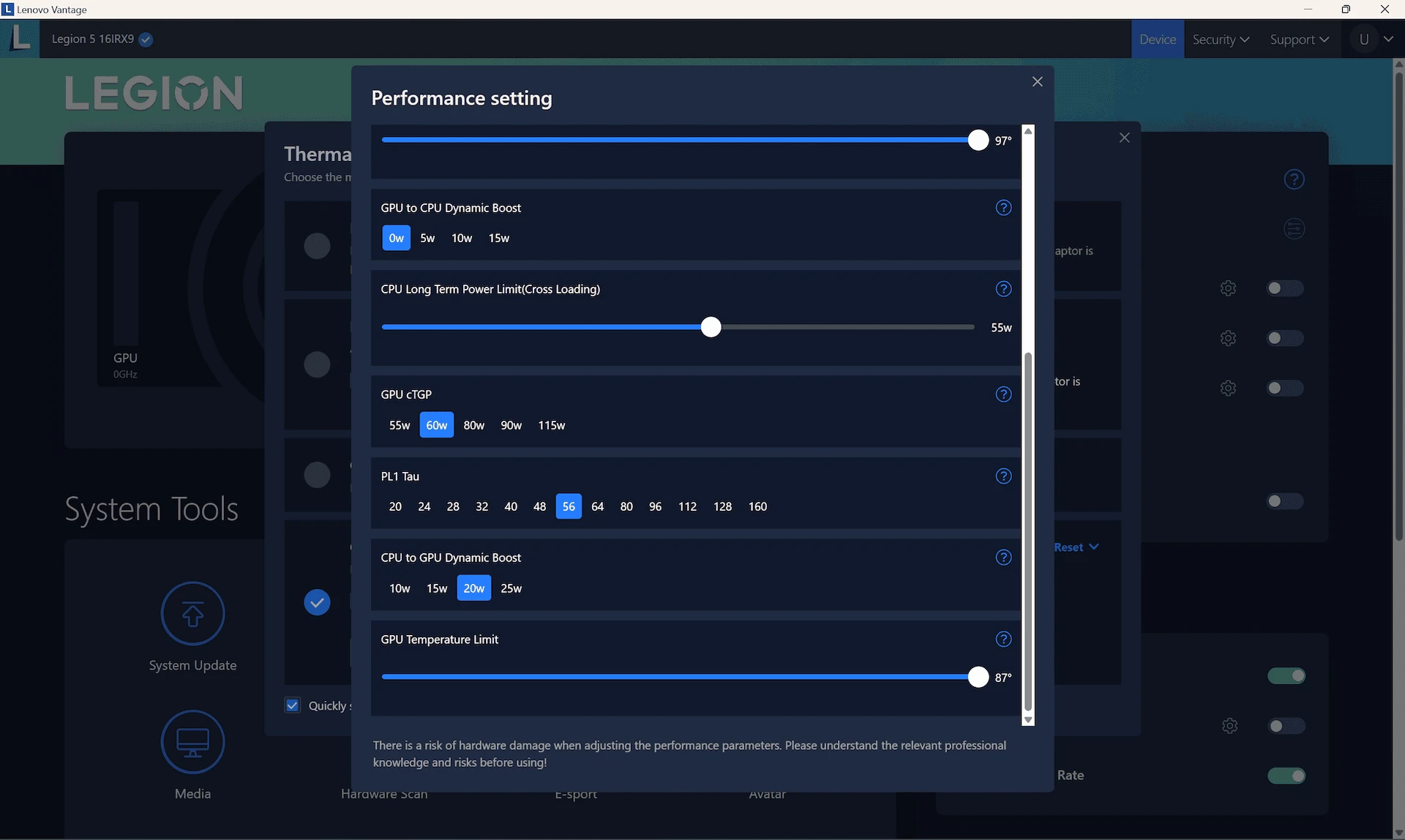Select 10w CPU to GPU Dynamic Boost
Screen dimensions: 1405x840
[x=400, y=588]
